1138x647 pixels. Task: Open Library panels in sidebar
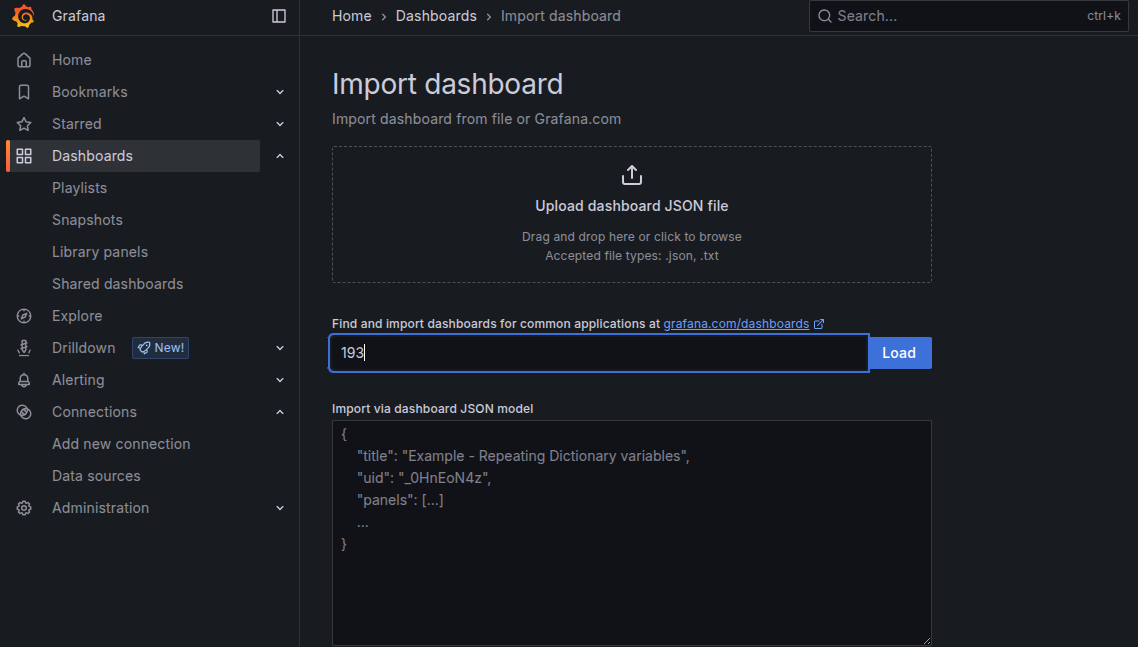pyautogui.click(x=99, y=252)
